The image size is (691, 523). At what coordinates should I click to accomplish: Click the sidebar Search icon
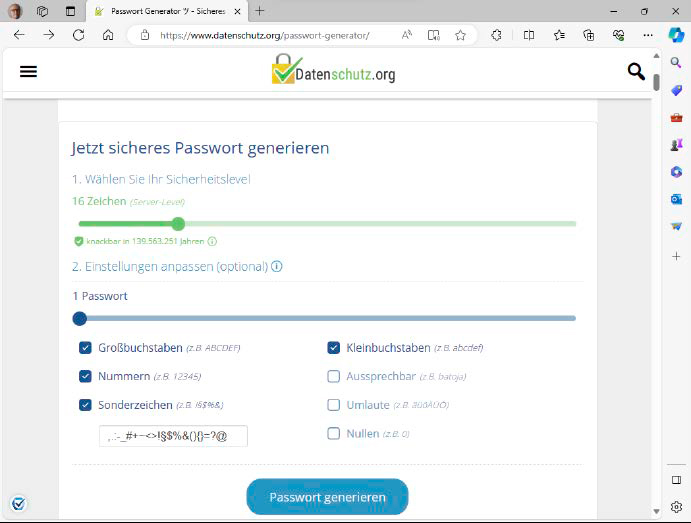click(x=676, y=63)
